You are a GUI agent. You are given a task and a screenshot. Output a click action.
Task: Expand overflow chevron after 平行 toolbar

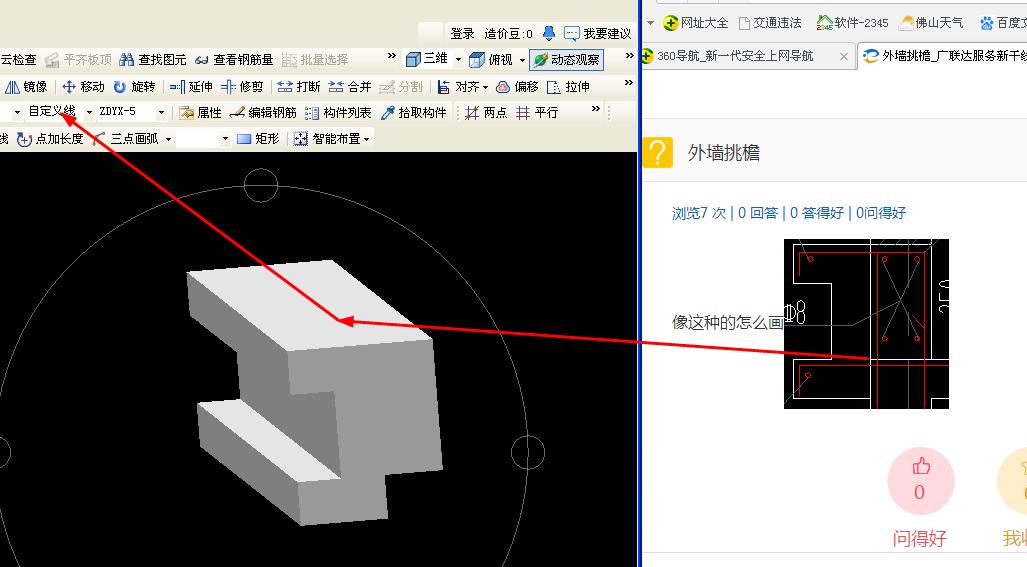[595, 109]
